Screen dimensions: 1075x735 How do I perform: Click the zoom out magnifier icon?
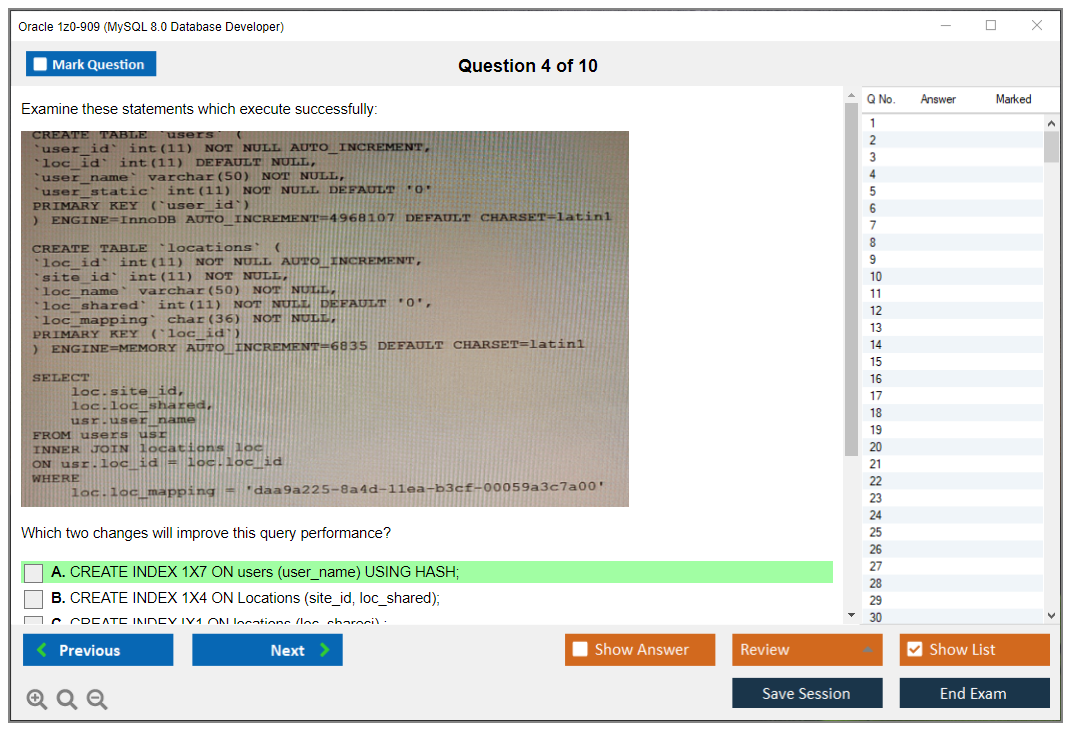point(97,700)
